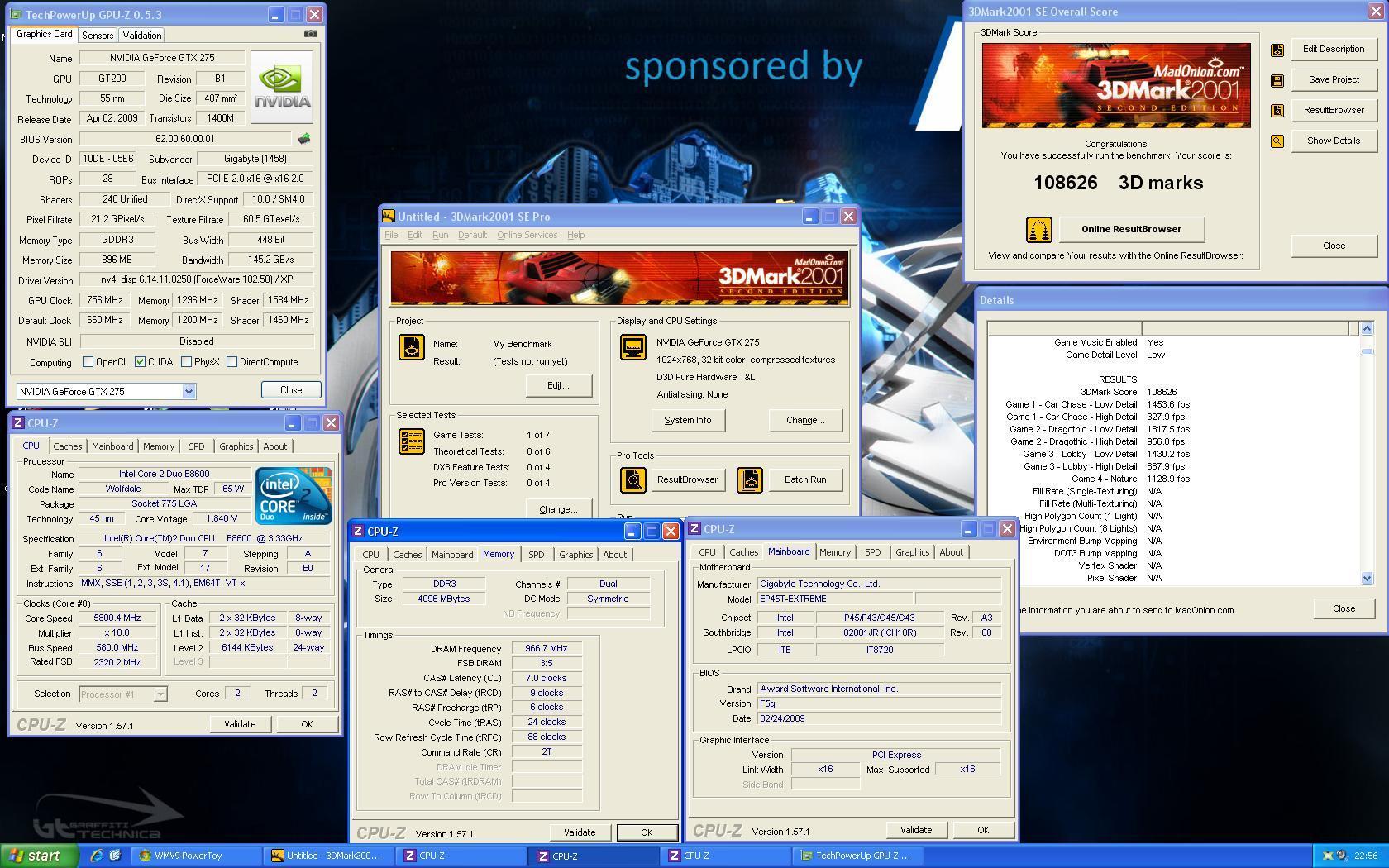Click the Details scrollbar thumb
Viewport: 1389px width, 868px height.
point(1367,351)
